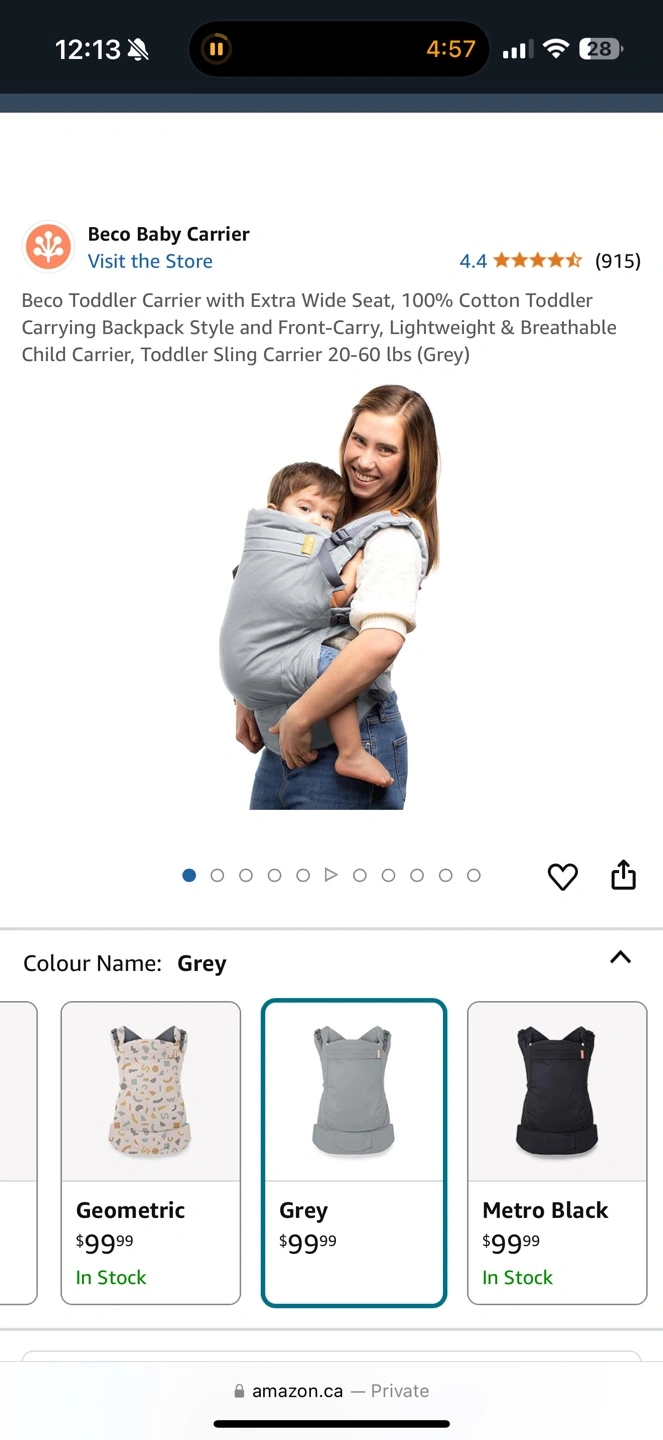
Task: Open the amazon.ca address bar
Action: [x=331, y=1391]
